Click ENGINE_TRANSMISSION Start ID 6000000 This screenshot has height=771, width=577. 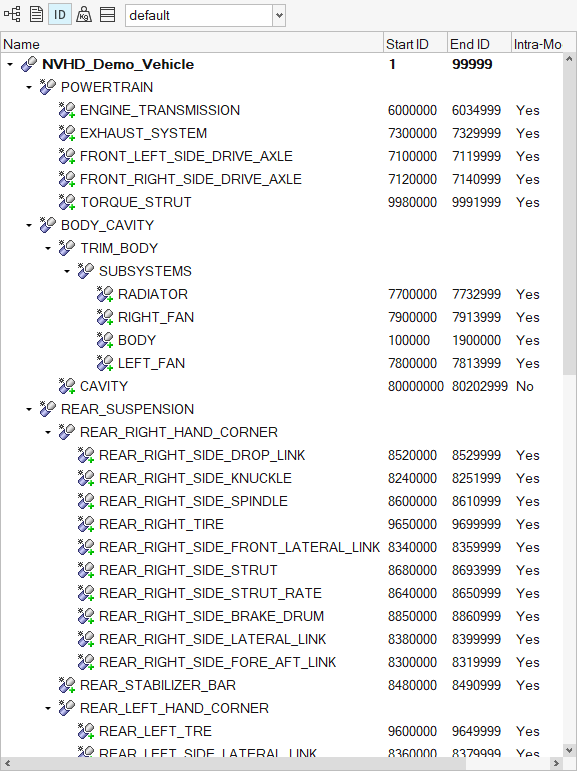pyautogui.click(x=412, y=110)
